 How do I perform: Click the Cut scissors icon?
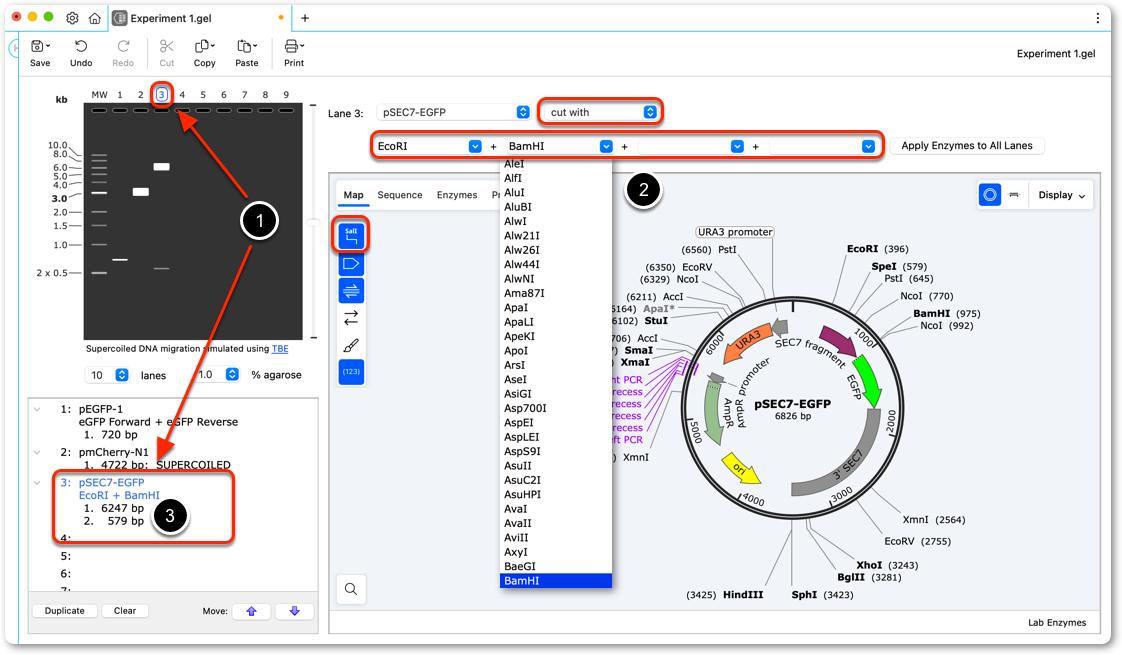pos(167,47)
